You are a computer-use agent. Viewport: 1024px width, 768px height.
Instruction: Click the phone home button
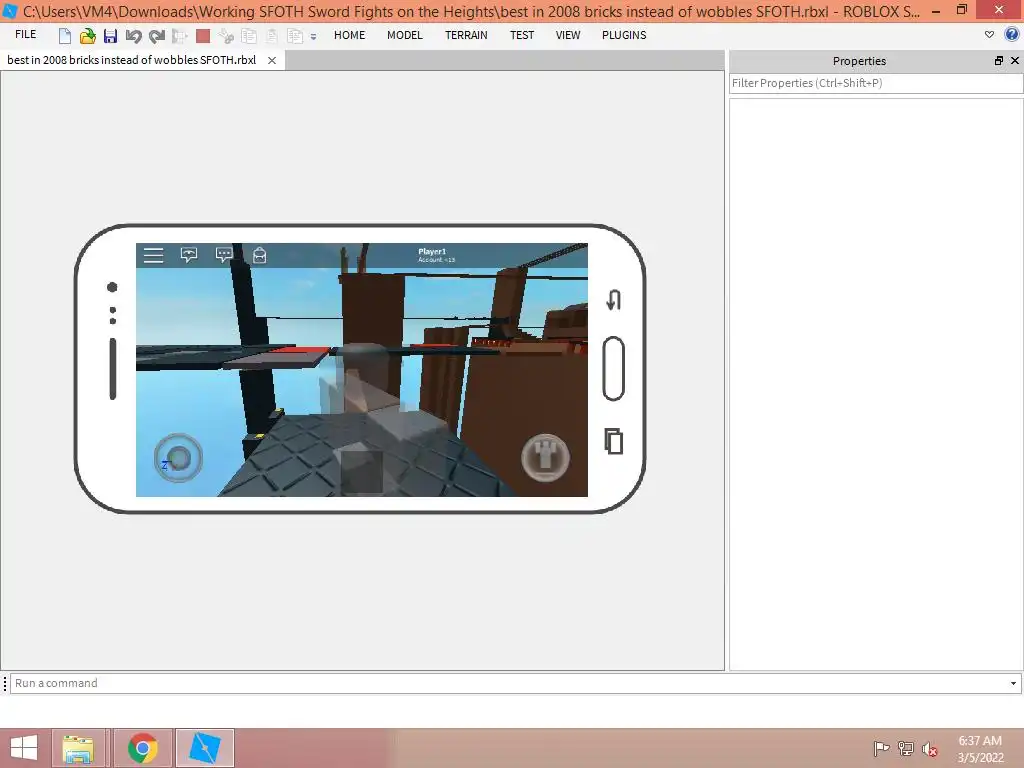point(613,368)
